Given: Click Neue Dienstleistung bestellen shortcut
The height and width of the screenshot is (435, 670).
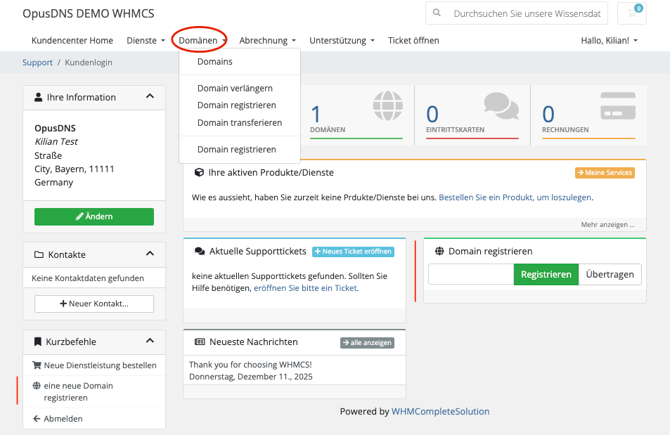Looking at the screenshot, I should [94, 365].
